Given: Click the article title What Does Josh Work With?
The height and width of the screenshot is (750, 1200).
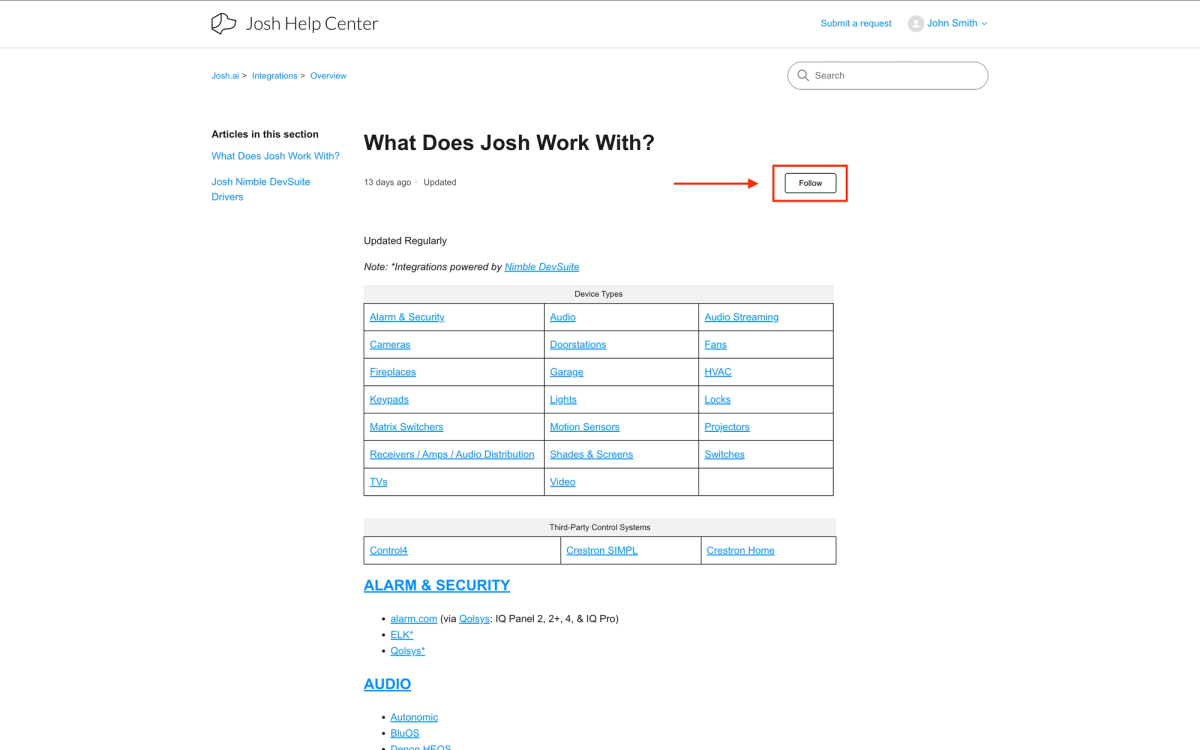Looking at the screenshot, I should (509, 143).
